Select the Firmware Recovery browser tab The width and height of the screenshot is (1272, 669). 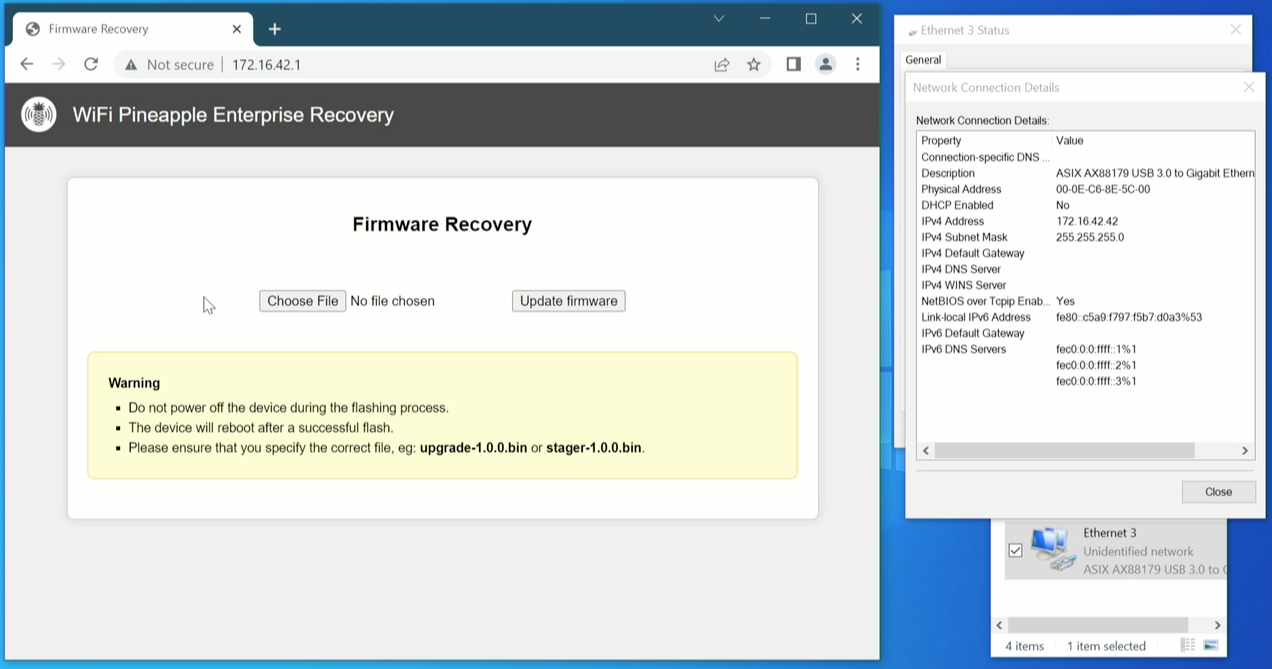pyautogui.click(x=133, y=29)
